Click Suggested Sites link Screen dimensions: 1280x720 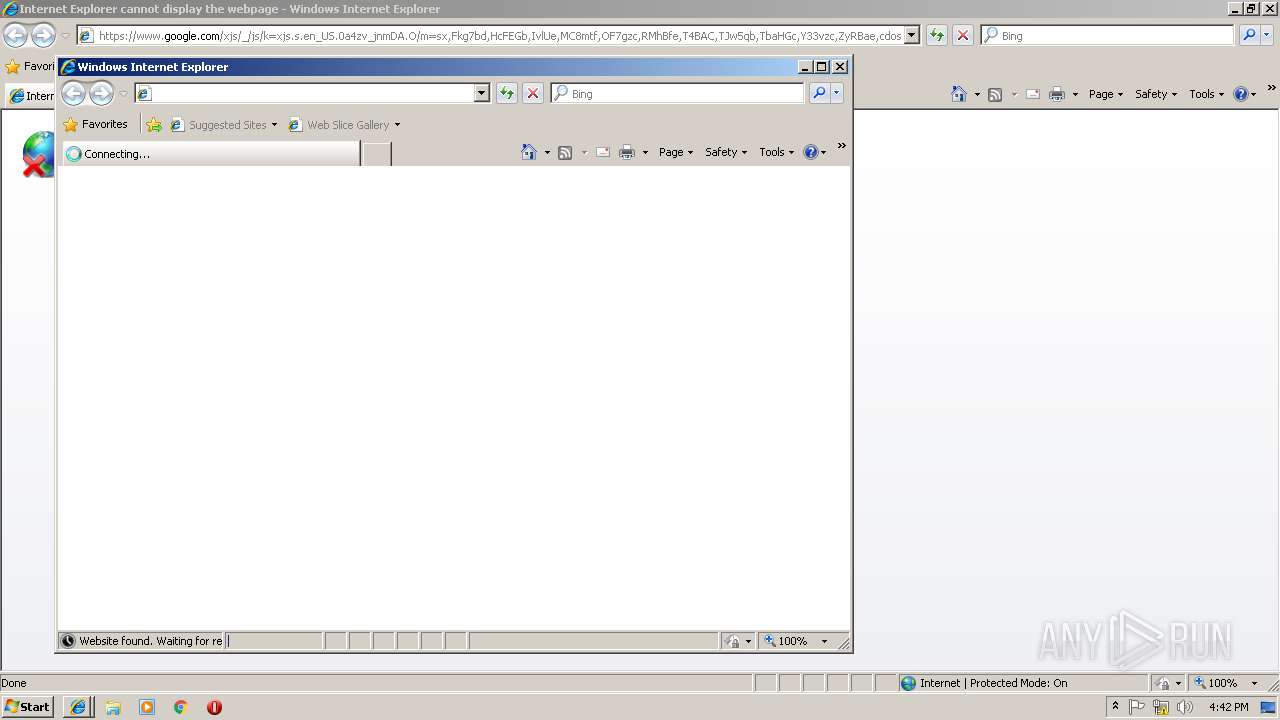pos(228,125)
